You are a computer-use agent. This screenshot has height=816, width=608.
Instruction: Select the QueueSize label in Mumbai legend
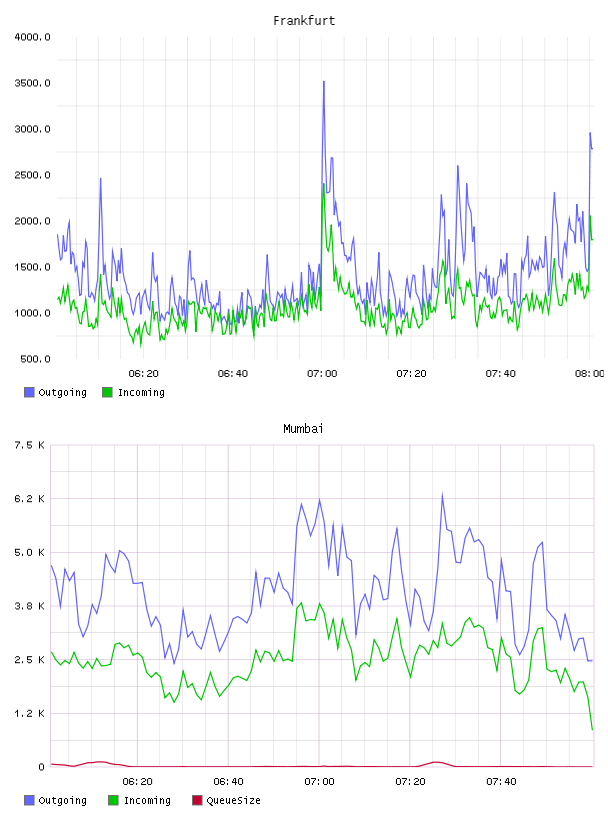[x=233, y=800]
